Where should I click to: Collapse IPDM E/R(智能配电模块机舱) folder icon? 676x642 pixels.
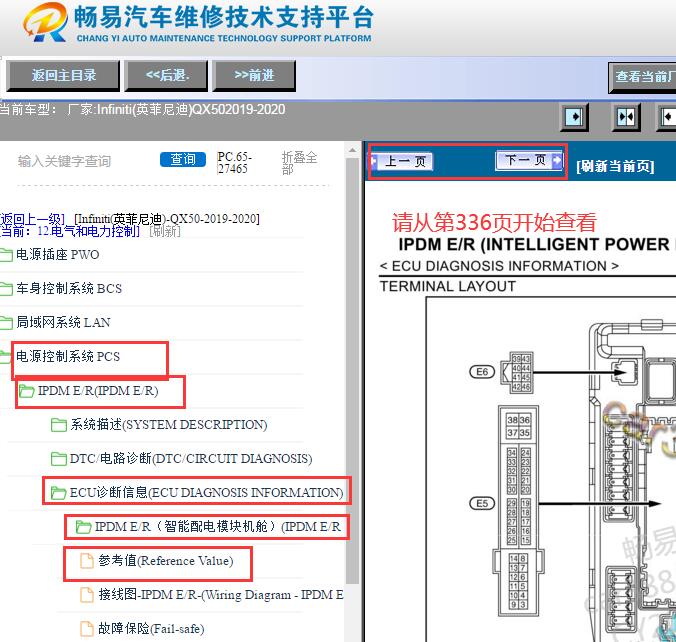[x=83, y=527]
